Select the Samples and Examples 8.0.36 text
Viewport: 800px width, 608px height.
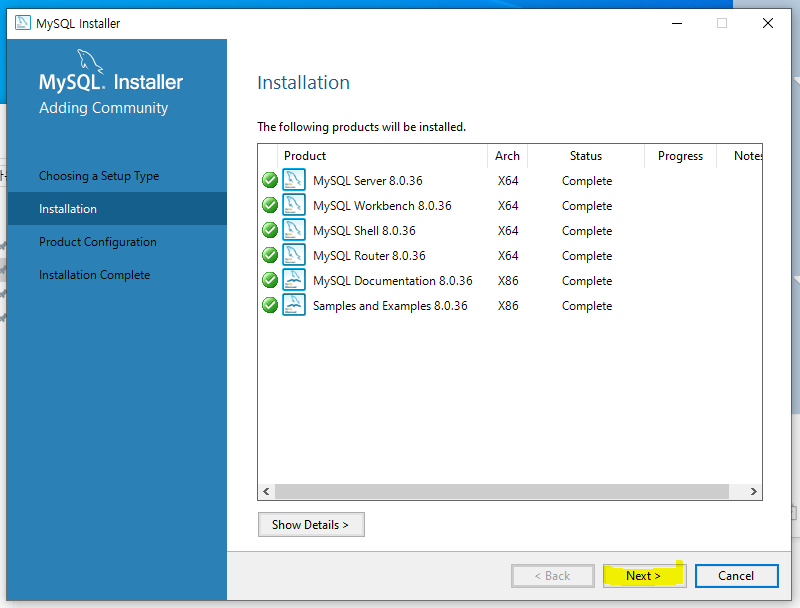point(390,306)
